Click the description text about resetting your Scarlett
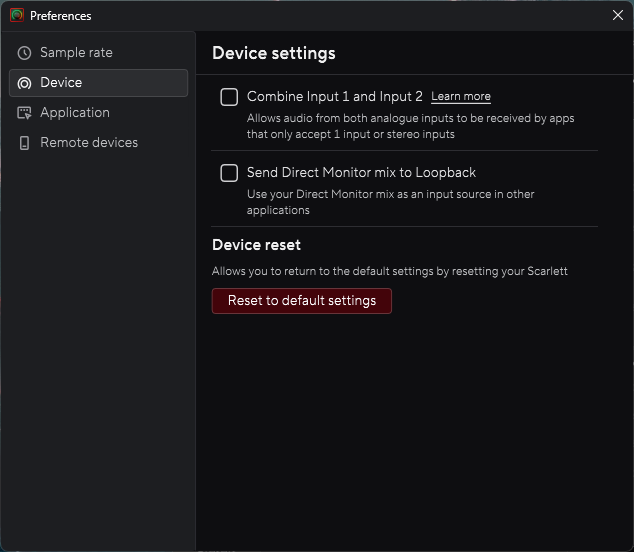 tap(389, 271)
